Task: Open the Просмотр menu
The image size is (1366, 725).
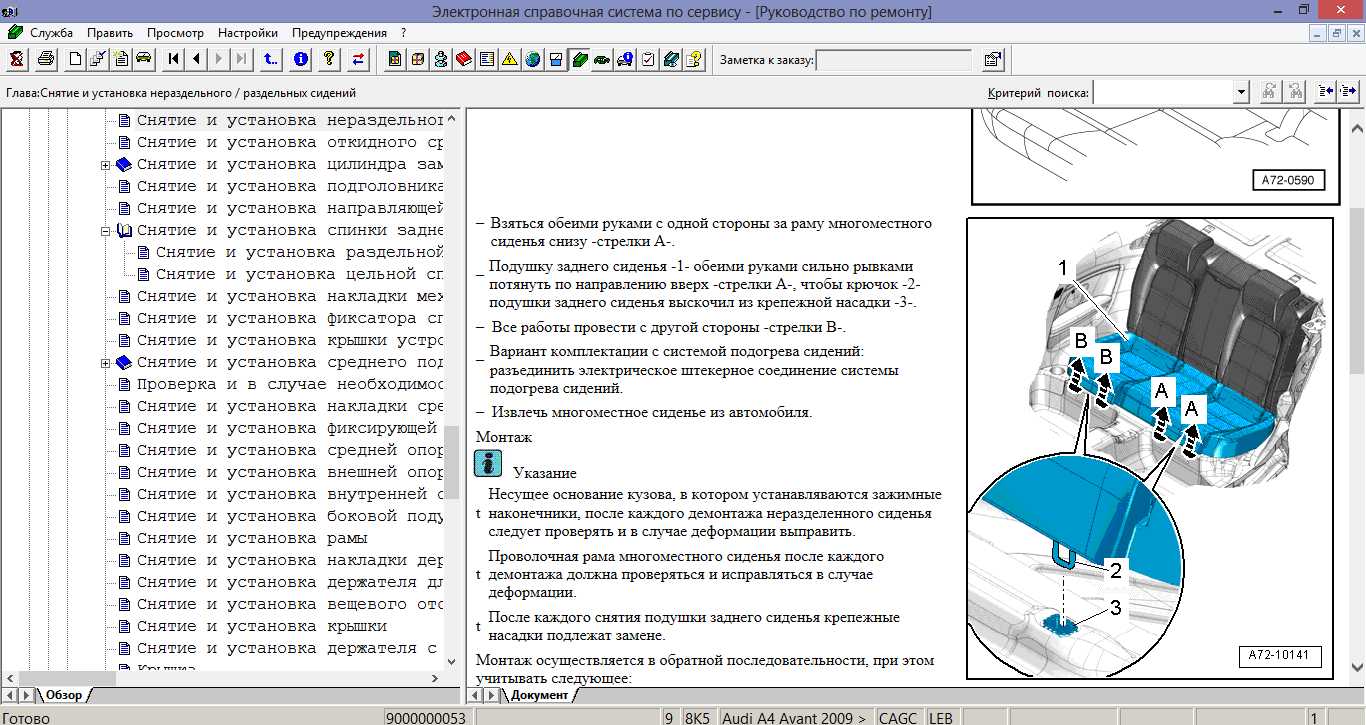Action: (175, 33)
